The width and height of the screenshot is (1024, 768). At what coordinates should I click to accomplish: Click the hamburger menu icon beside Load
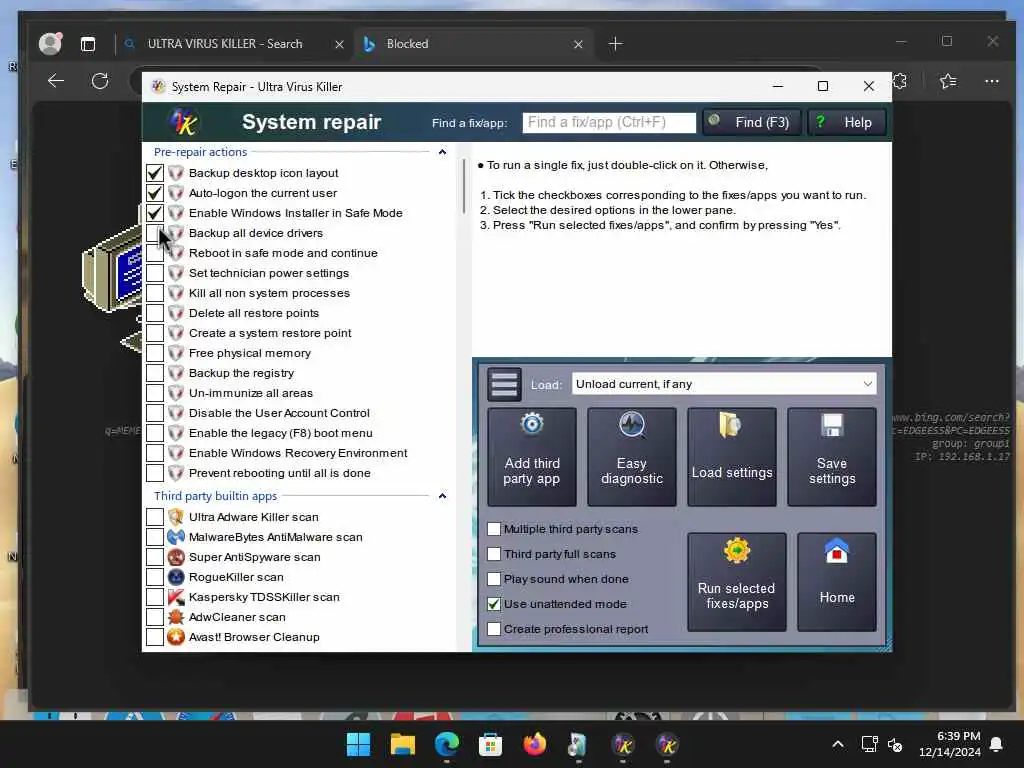click(504, 384)
